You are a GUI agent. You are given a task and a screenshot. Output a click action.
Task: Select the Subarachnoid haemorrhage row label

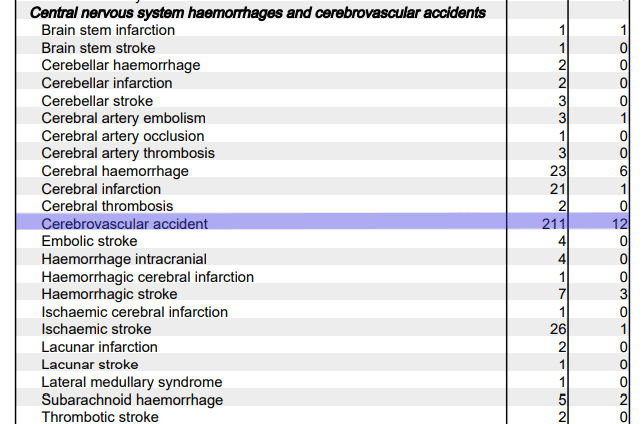point(132,400)
